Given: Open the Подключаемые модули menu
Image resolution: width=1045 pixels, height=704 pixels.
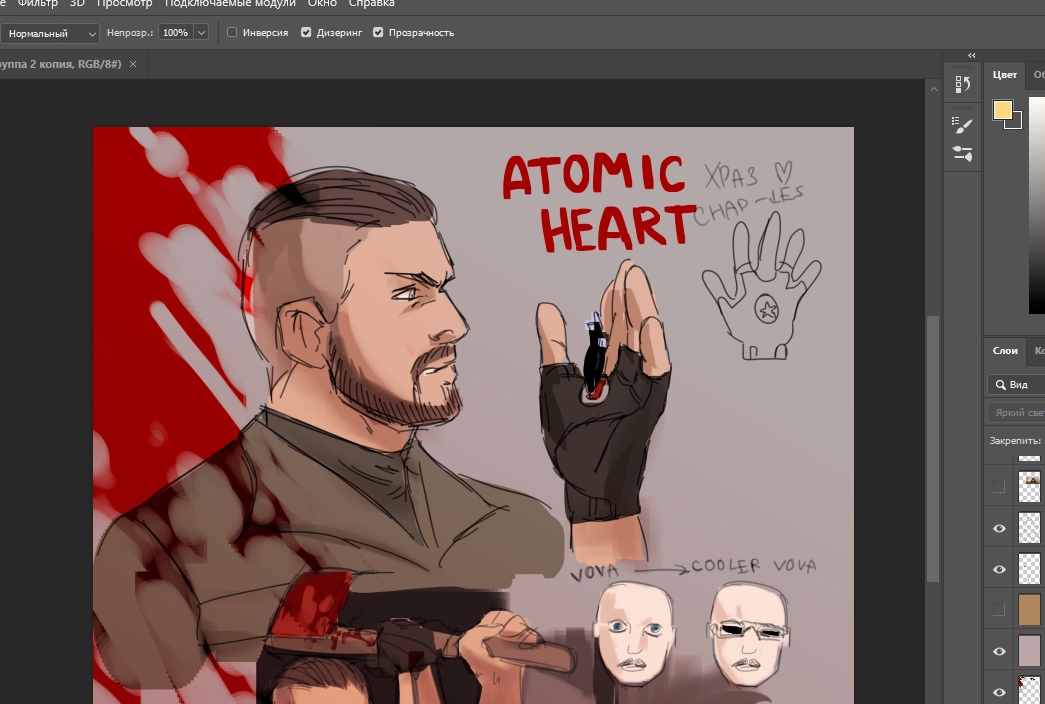Looking at the screenshot, I should tap(230, 3).
